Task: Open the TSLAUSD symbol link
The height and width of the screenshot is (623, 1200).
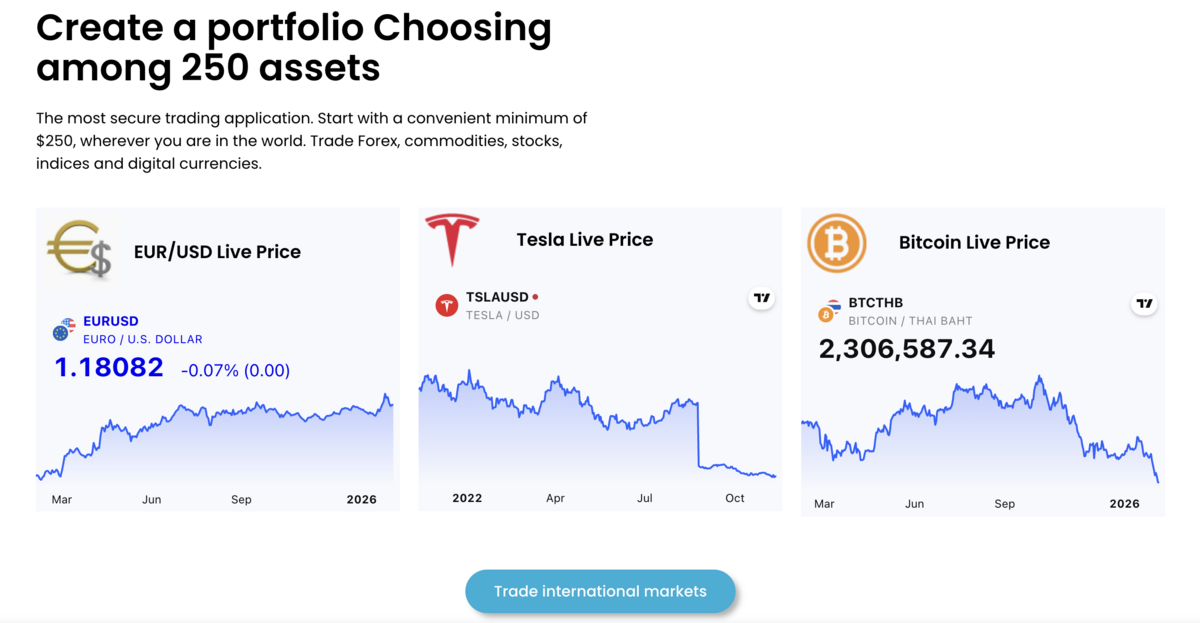Action: pos(497,297)
